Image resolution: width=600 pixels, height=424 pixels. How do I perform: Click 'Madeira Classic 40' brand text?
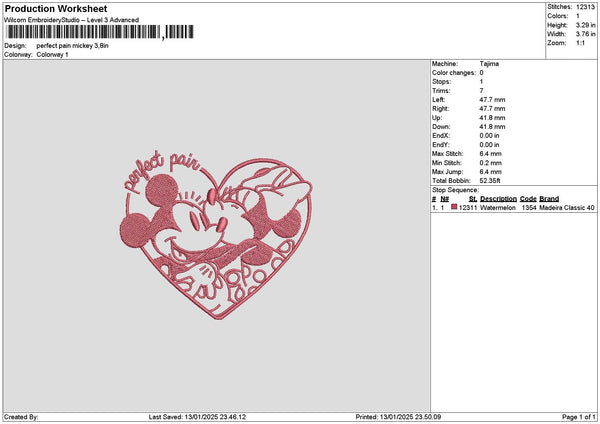pyautogui.click(x=567, y=208)
